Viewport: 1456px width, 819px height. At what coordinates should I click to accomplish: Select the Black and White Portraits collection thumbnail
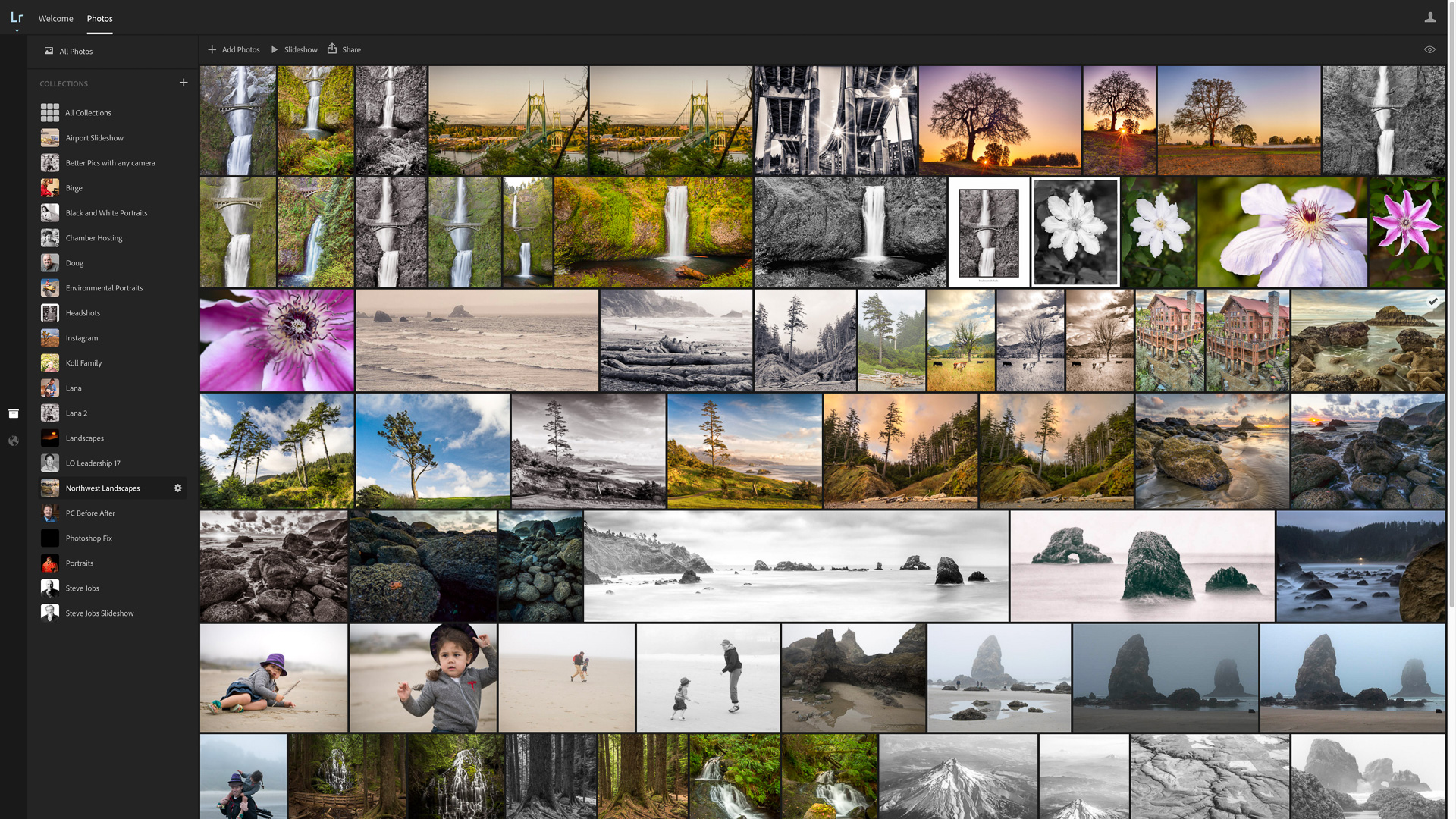[49, 212]
